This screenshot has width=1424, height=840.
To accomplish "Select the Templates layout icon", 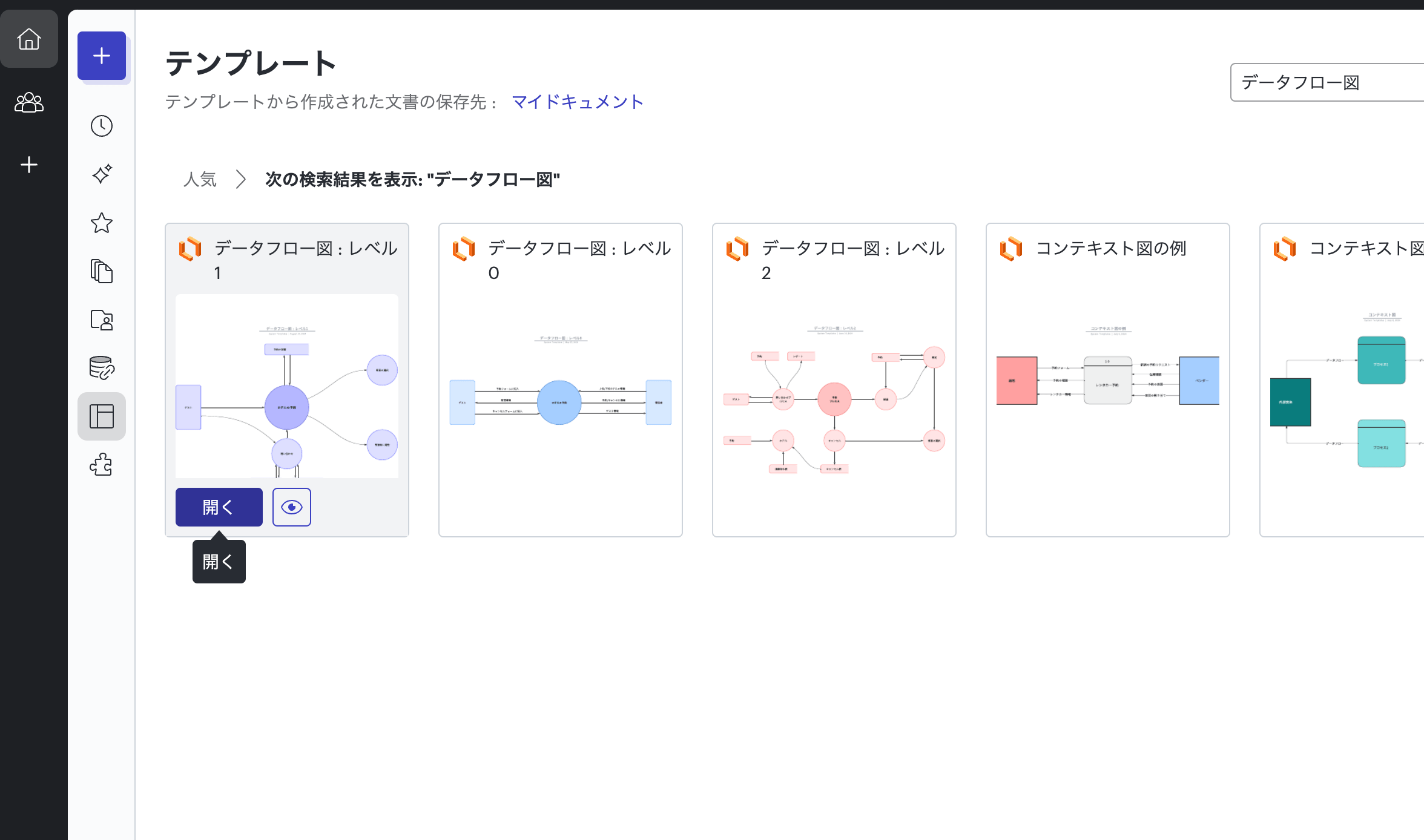I will (x=102, y=416).
